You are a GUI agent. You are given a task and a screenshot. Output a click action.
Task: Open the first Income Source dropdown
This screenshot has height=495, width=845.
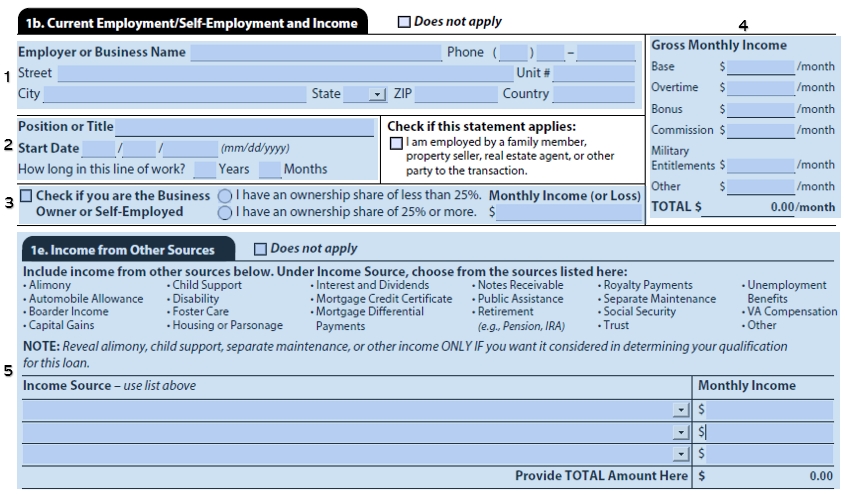pos(682,411)
